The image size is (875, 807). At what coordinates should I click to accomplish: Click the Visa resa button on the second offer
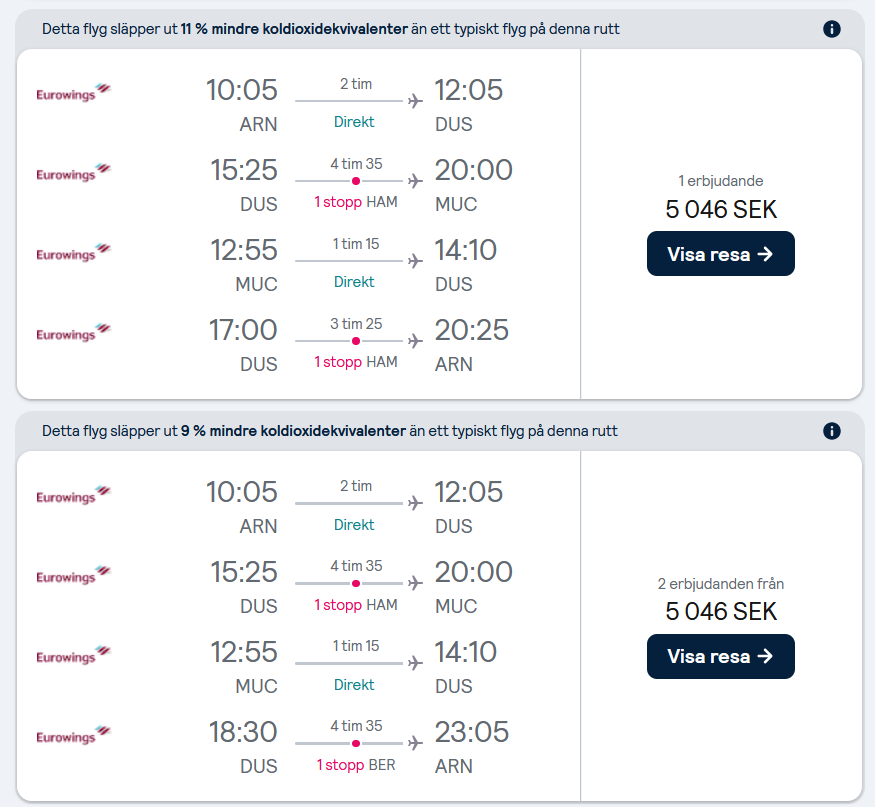coord(720,656)
